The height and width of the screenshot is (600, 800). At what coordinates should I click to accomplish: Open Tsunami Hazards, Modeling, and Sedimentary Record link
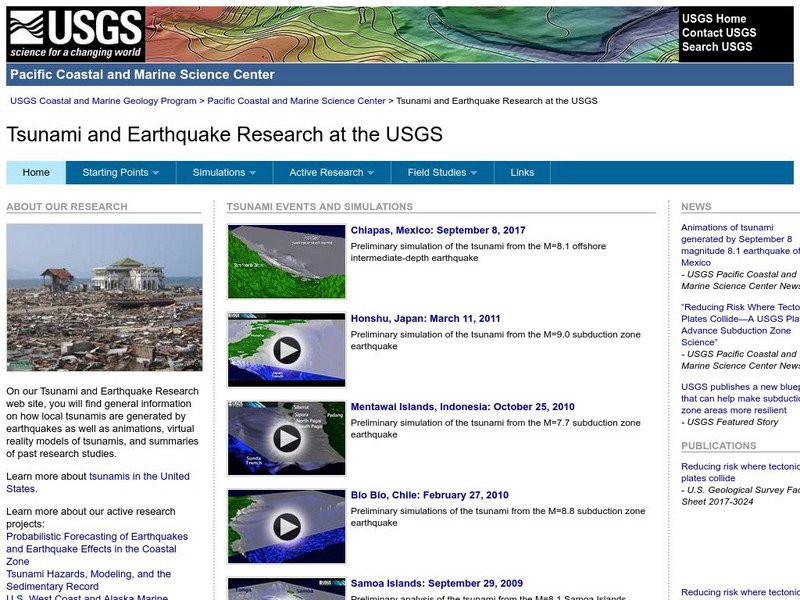click(x=89, y=580)
